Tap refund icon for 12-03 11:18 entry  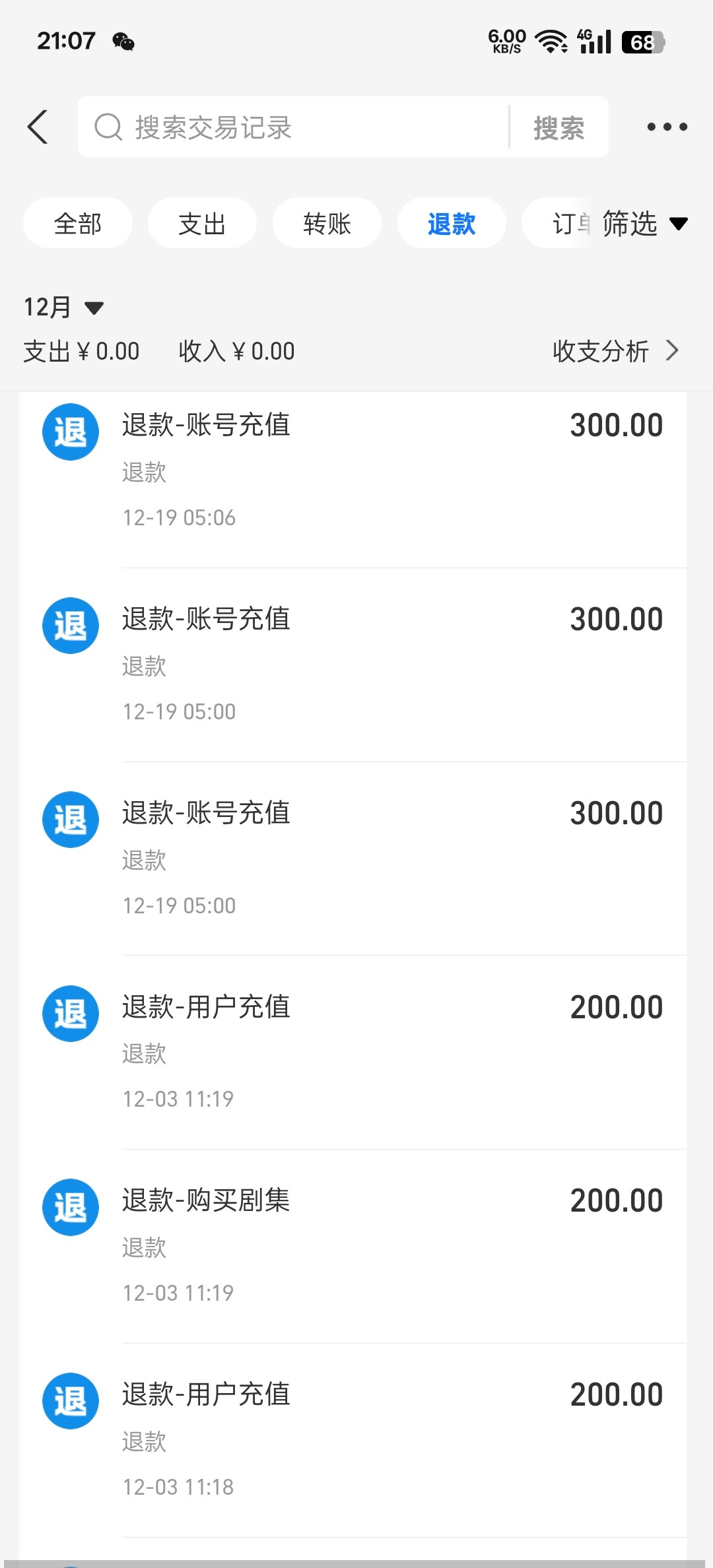(x=71, y=1400)
